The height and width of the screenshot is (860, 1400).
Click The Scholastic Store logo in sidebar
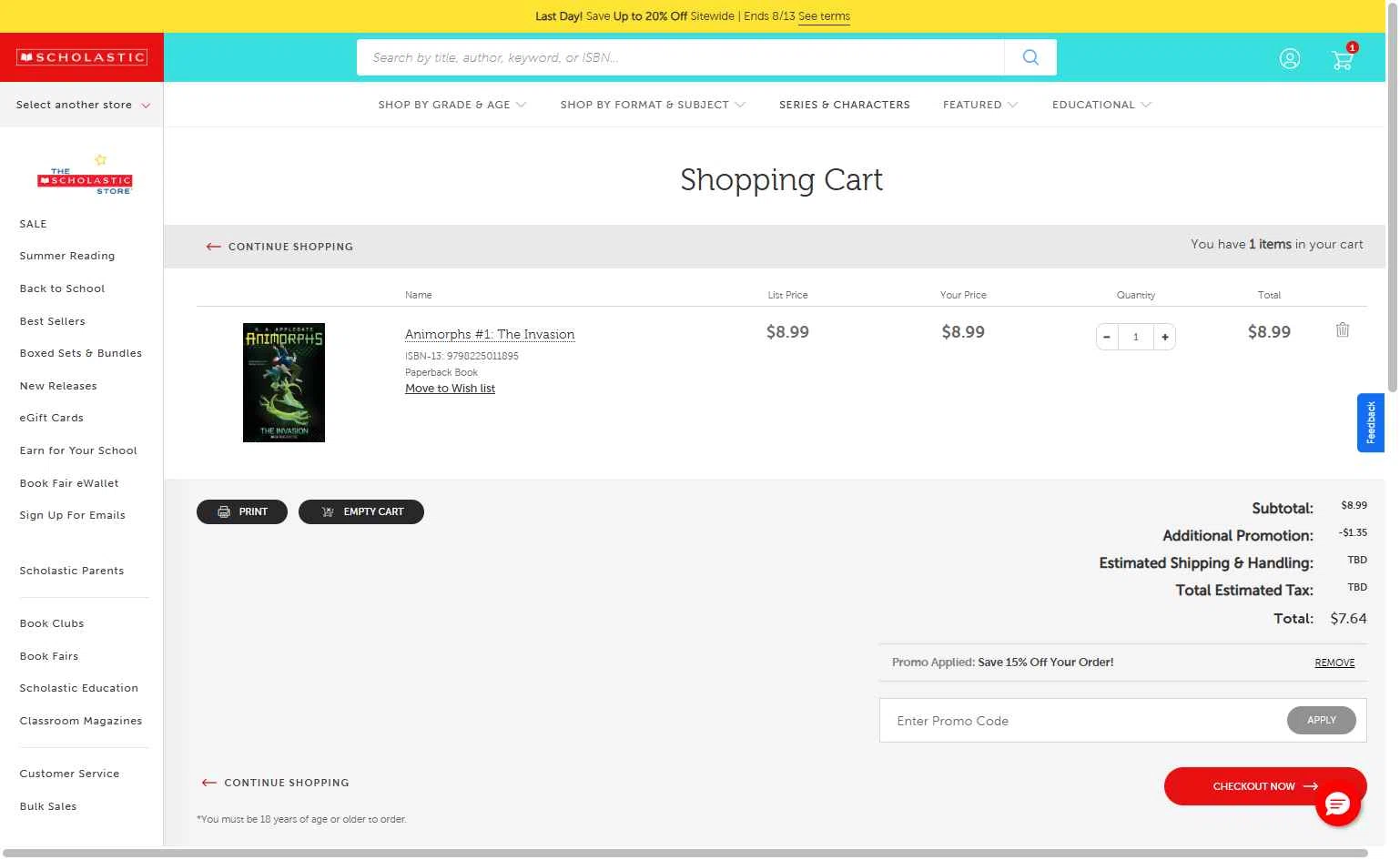(85, 176)
